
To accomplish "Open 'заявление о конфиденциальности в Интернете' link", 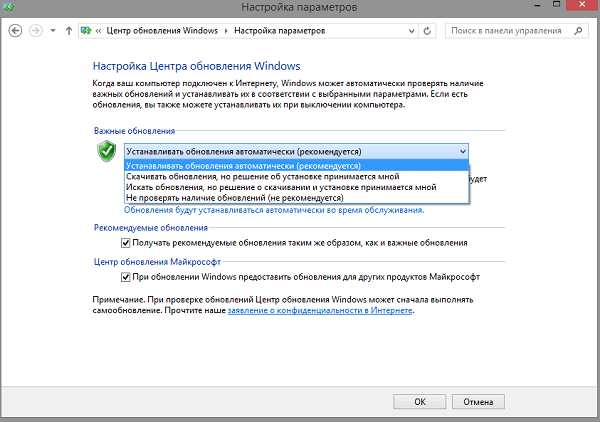I will tap(320, 310).
